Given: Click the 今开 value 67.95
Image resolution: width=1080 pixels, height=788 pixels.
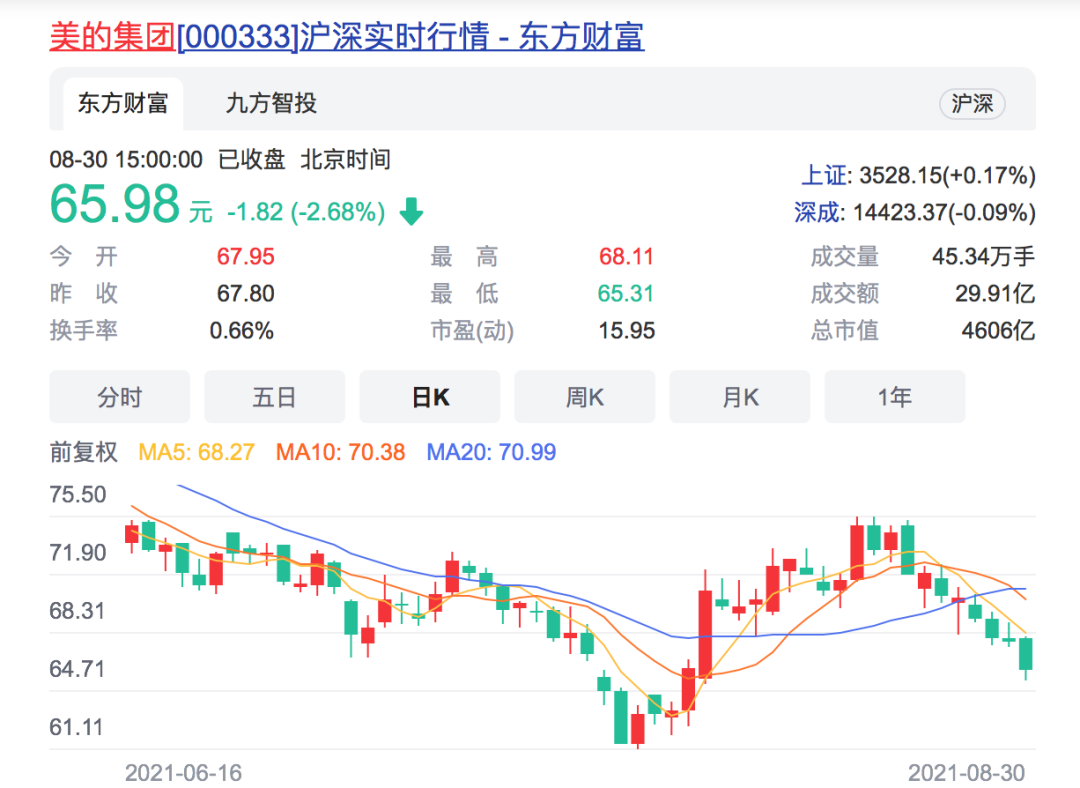Looking at the screenshot, I should click(x=245, y=256).
